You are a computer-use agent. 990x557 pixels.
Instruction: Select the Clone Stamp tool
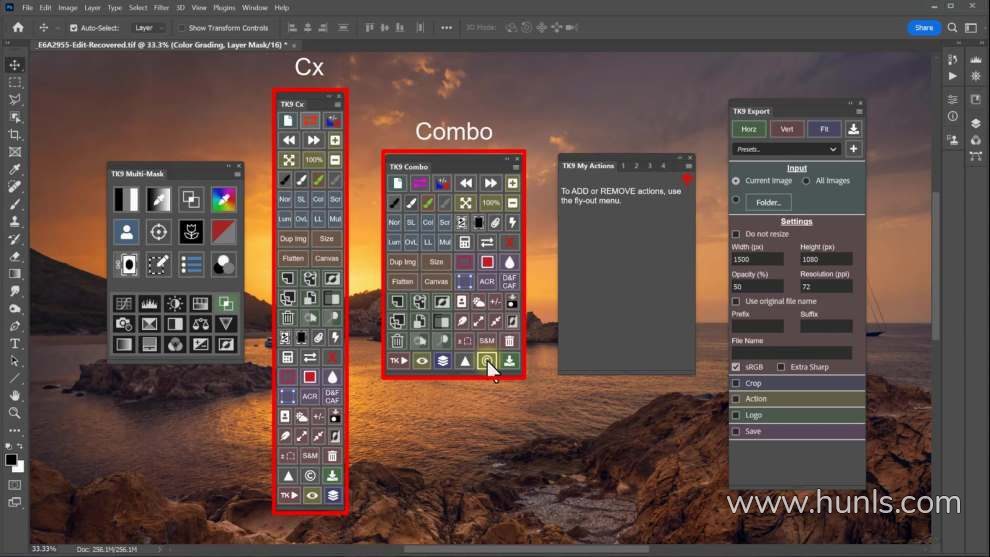(15, 222)
